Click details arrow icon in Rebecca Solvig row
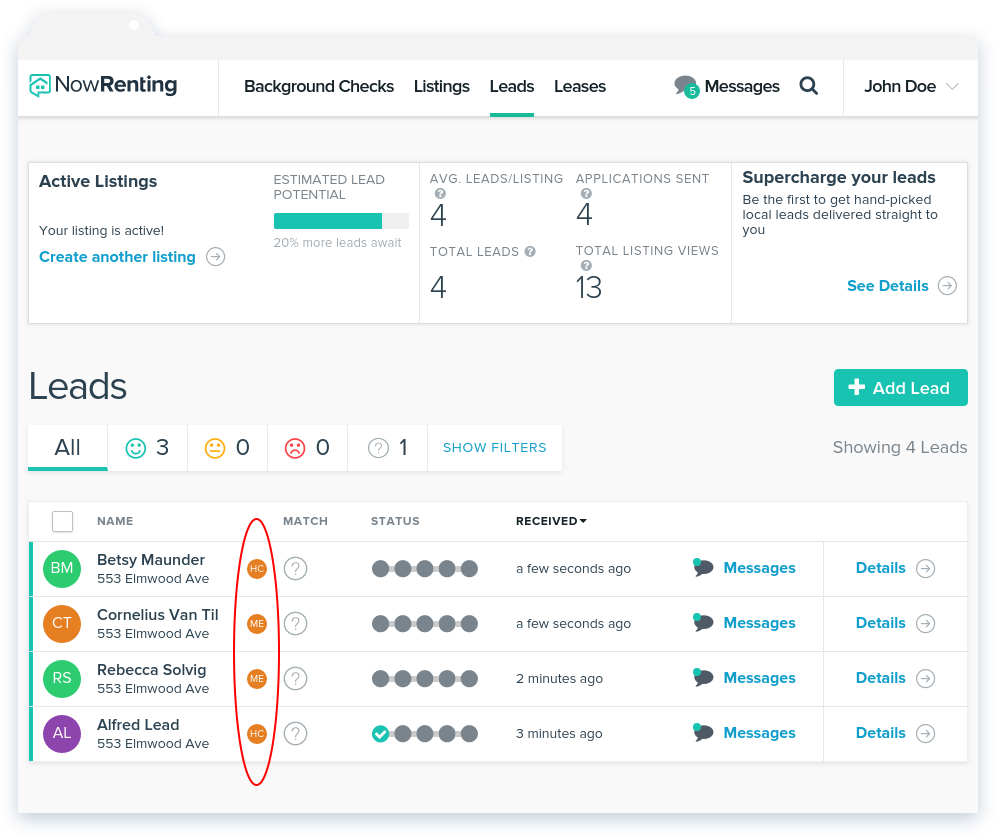996x837 pixels. [x=925, y=678]
